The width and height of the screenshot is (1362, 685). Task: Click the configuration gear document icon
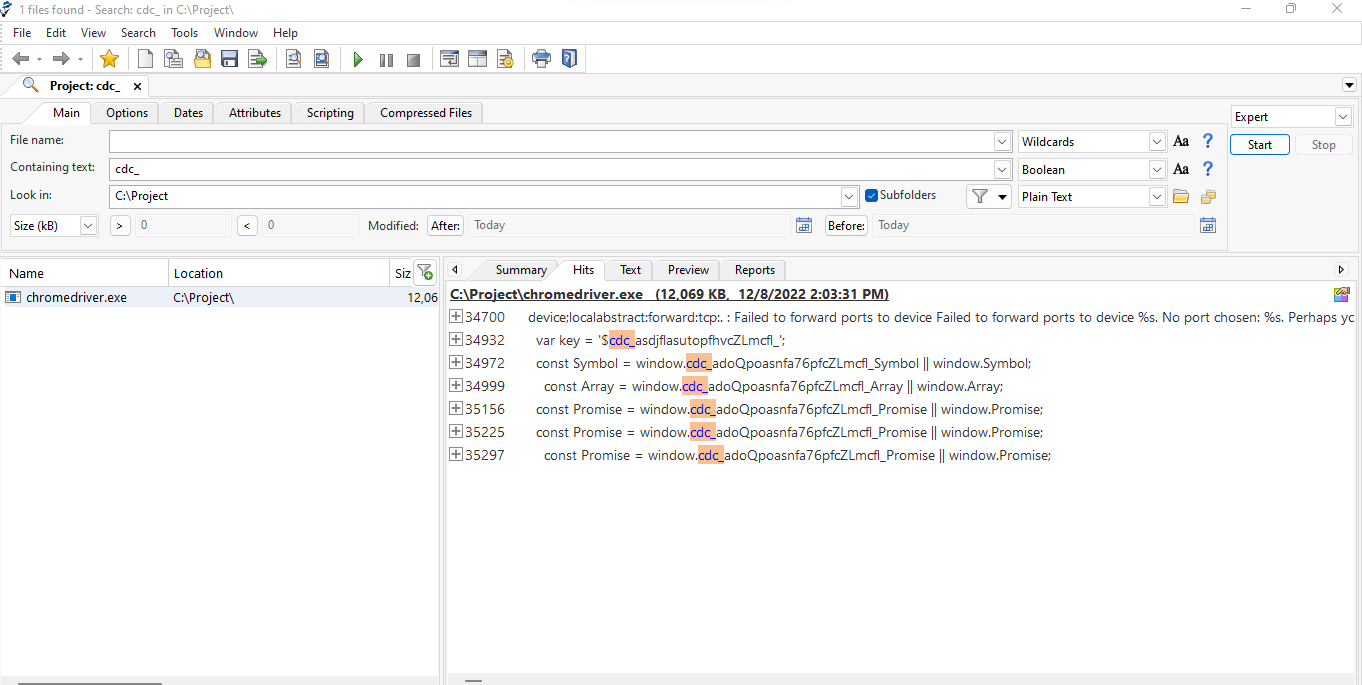point(505,59)
